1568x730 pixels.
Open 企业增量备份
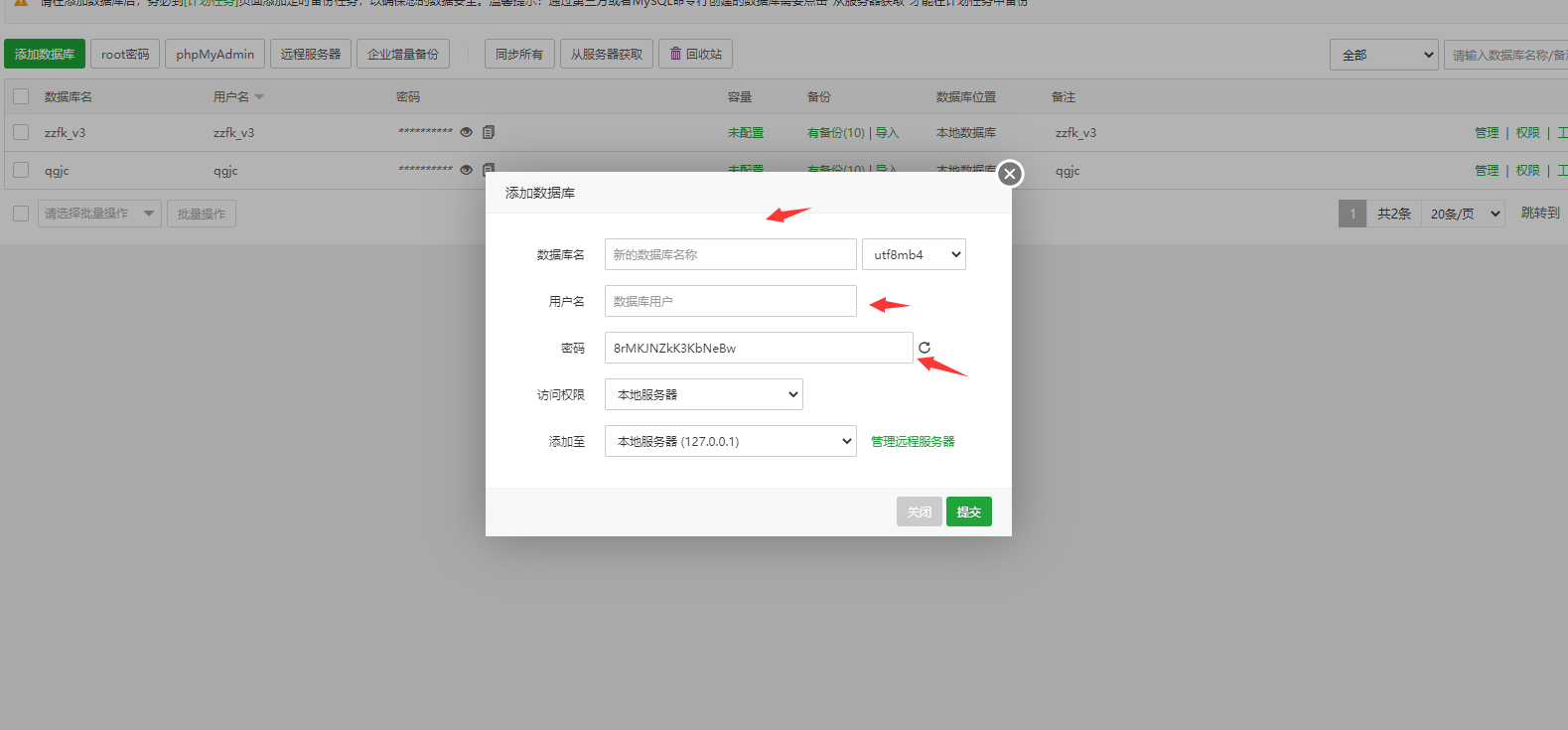(403, 54)
